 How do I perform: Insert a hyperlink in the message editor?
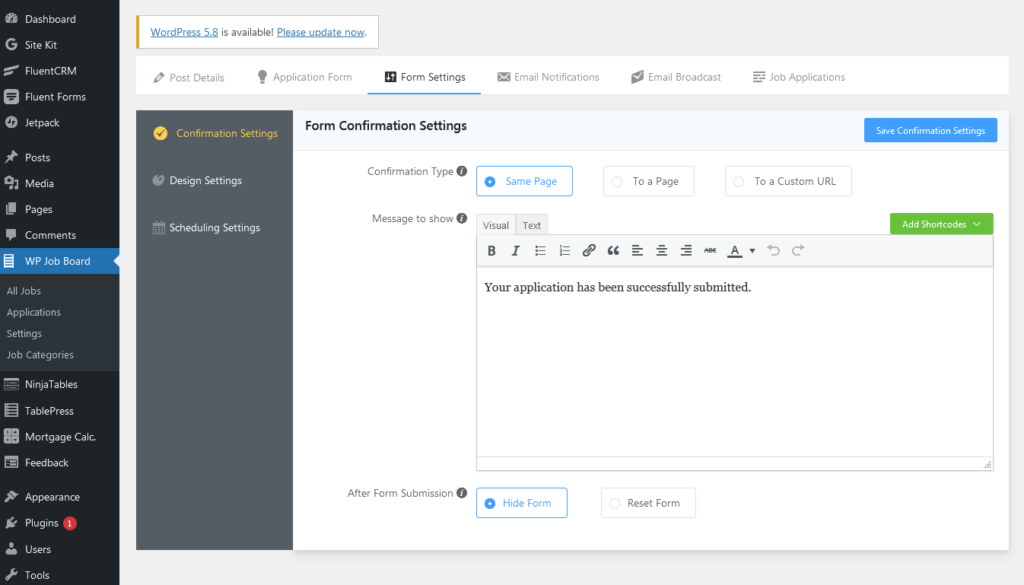588,250
